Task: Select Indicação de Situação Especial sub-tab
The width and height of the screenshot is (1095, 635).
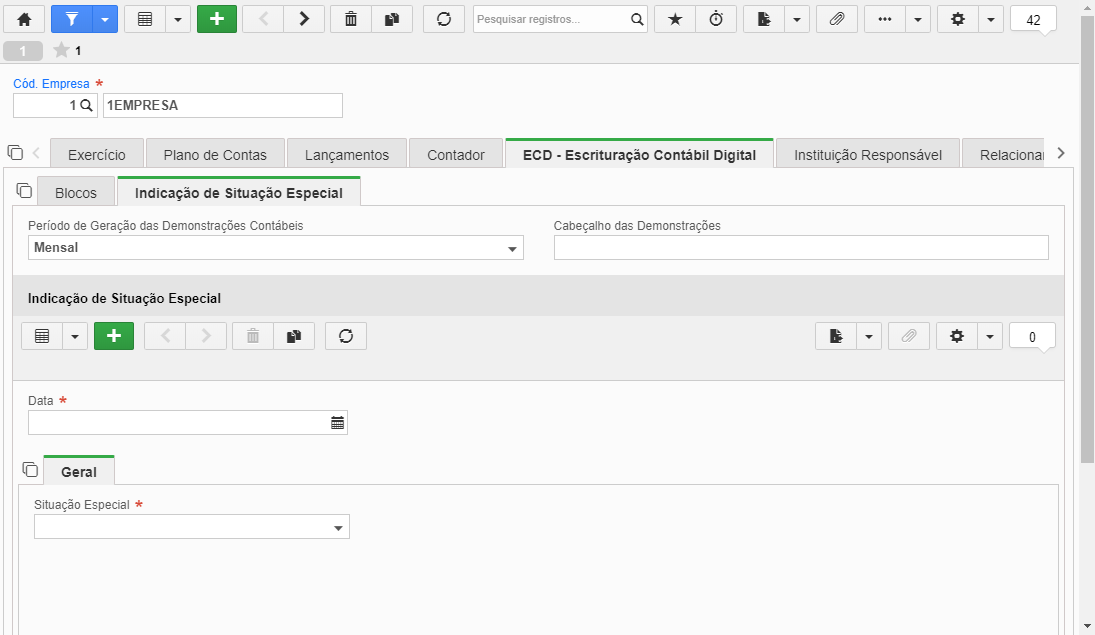Action: click(239, 193)
